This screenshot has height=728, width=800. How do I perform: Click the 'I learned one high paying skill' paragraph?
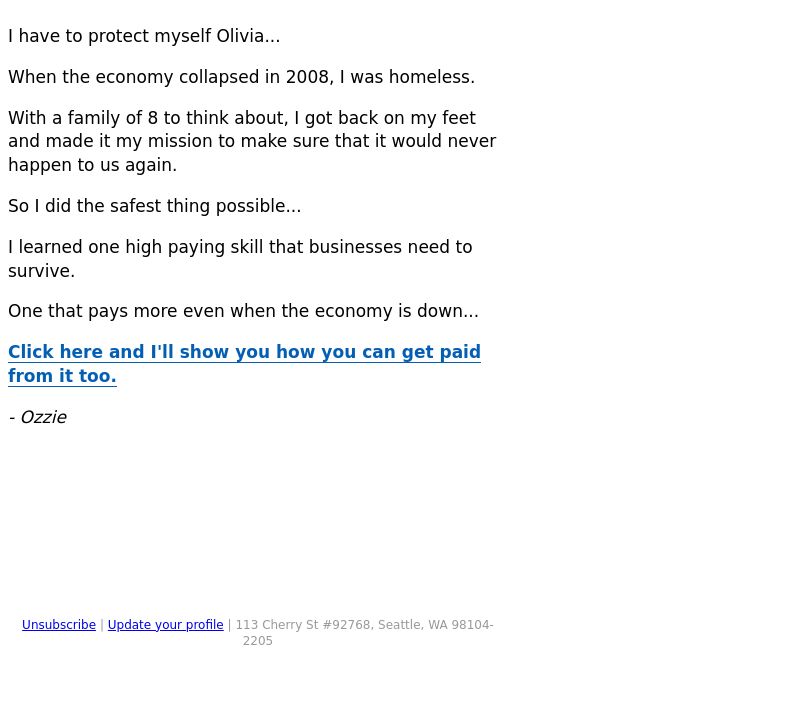(x=240, y=259)
